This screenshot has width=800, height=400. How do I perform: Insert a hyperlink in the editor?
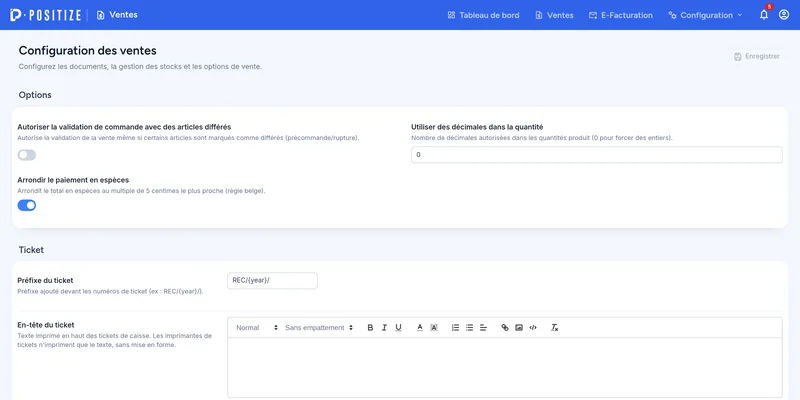coord(505,328)
